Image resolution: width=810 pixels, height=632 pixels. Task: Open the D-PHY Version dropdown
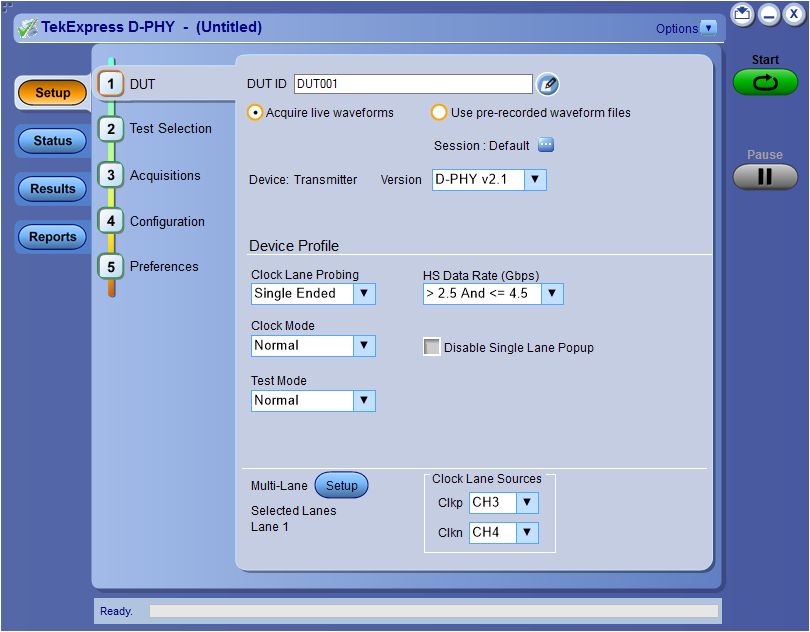[535, 180]
